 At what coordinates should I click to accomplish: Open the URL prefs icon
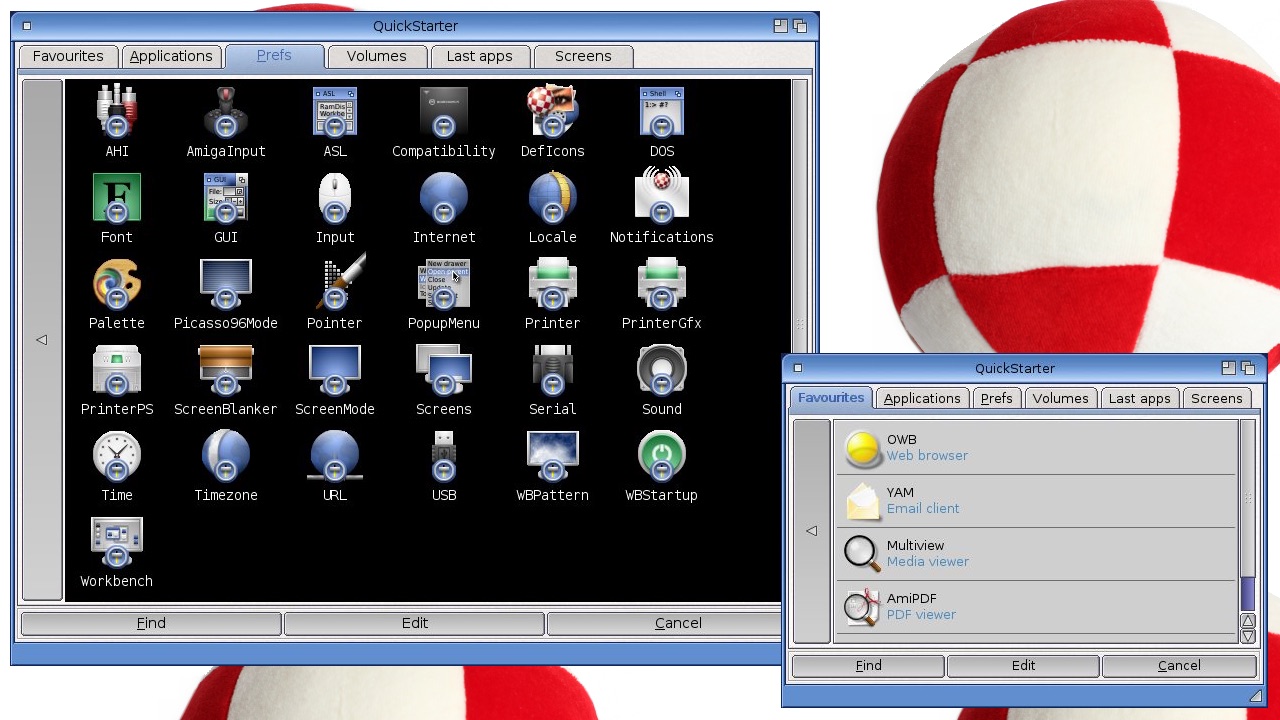pyautogui.click(x=335, y=456)
